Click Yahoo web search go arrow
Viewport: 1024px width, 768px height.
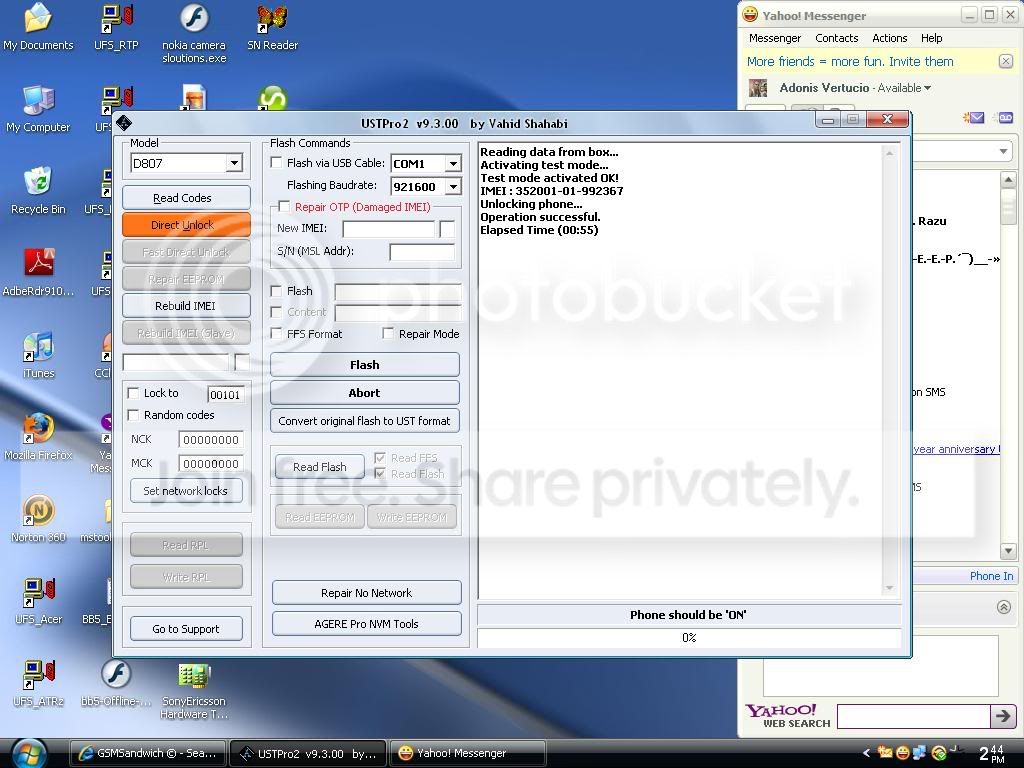coord(1002,716)
